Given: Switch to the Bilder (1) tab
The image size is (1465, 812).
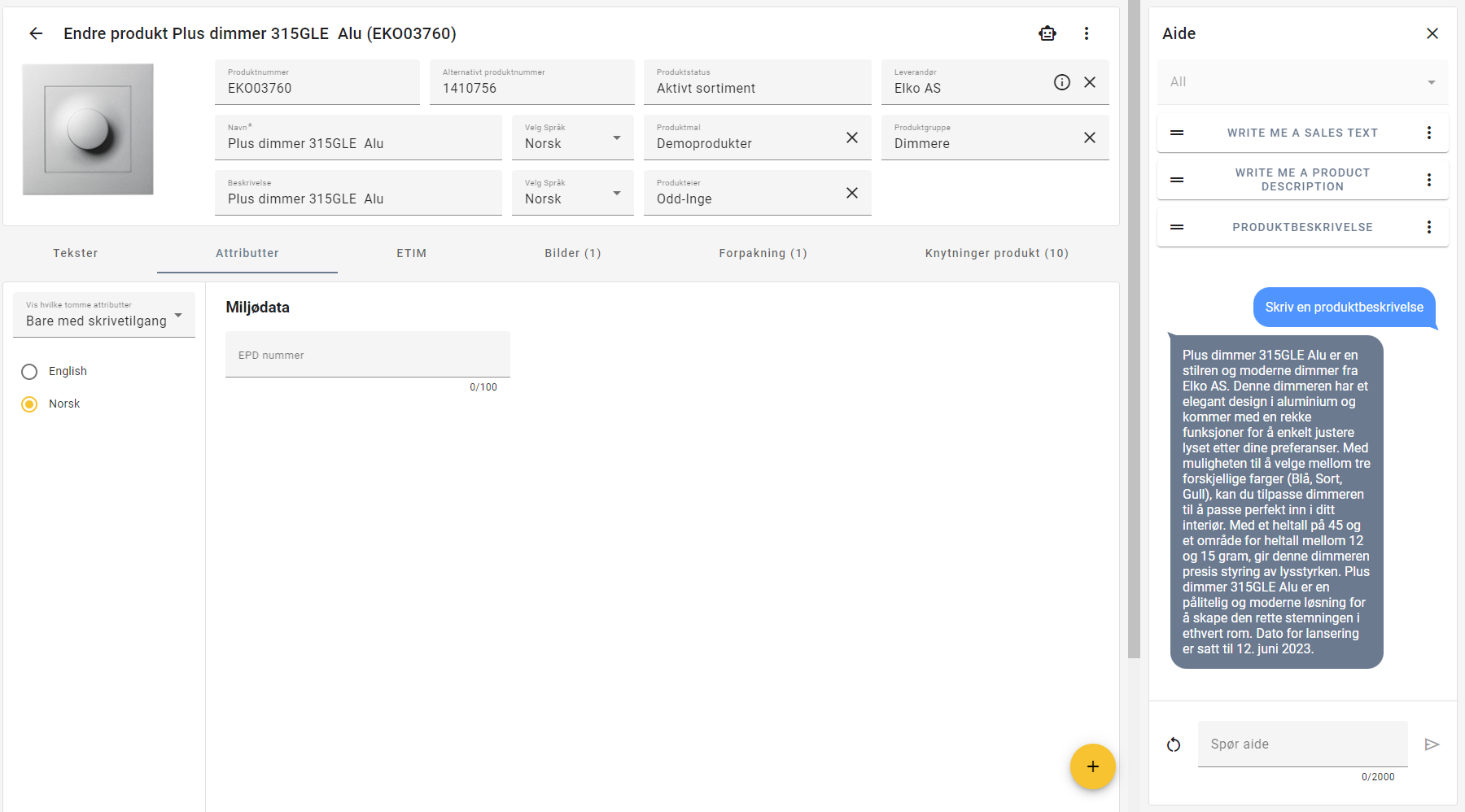Looking at the screenshot, I should point(573,253).
